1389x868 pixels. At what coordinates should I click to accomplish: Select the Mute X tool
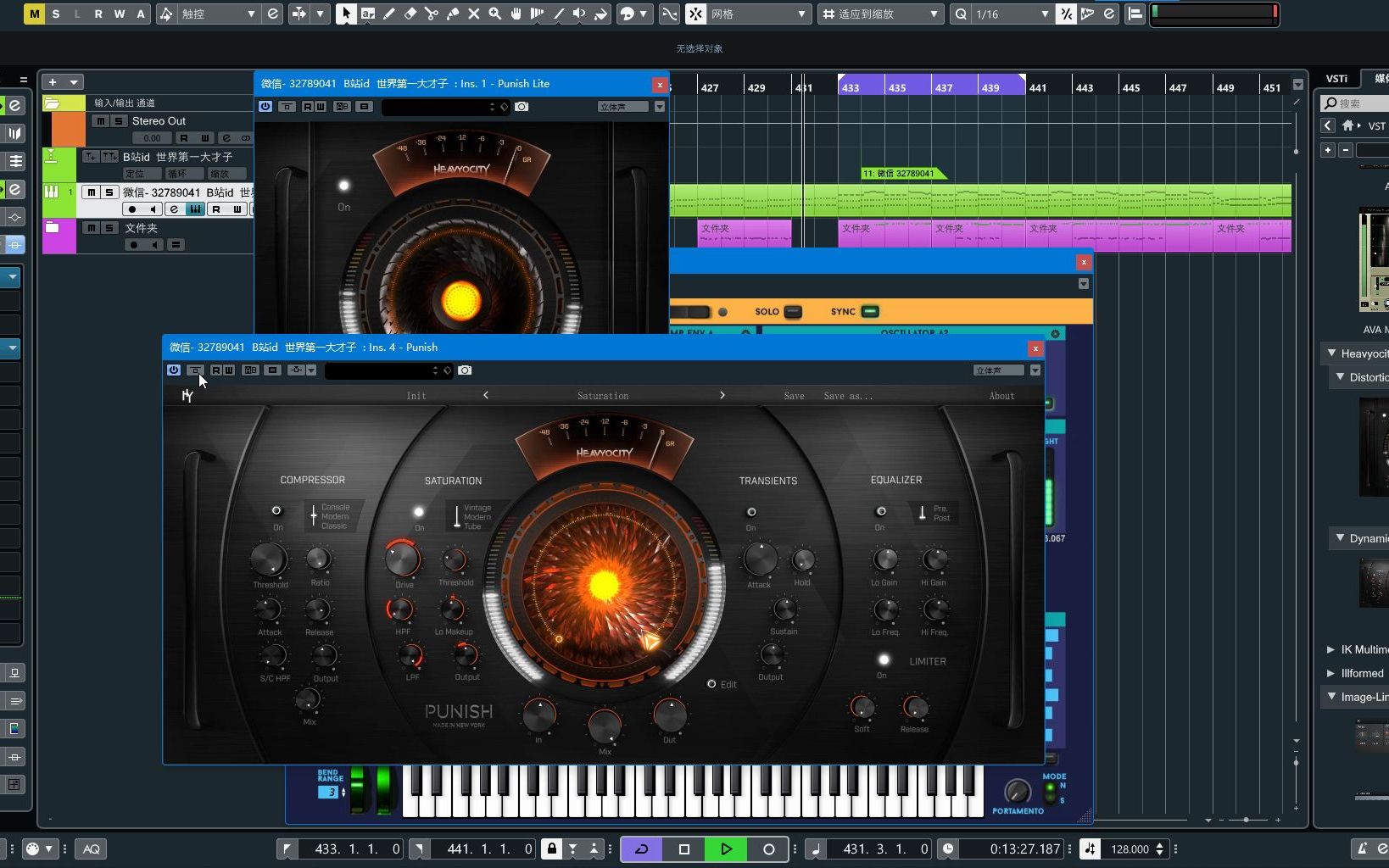tap(474, 14)
